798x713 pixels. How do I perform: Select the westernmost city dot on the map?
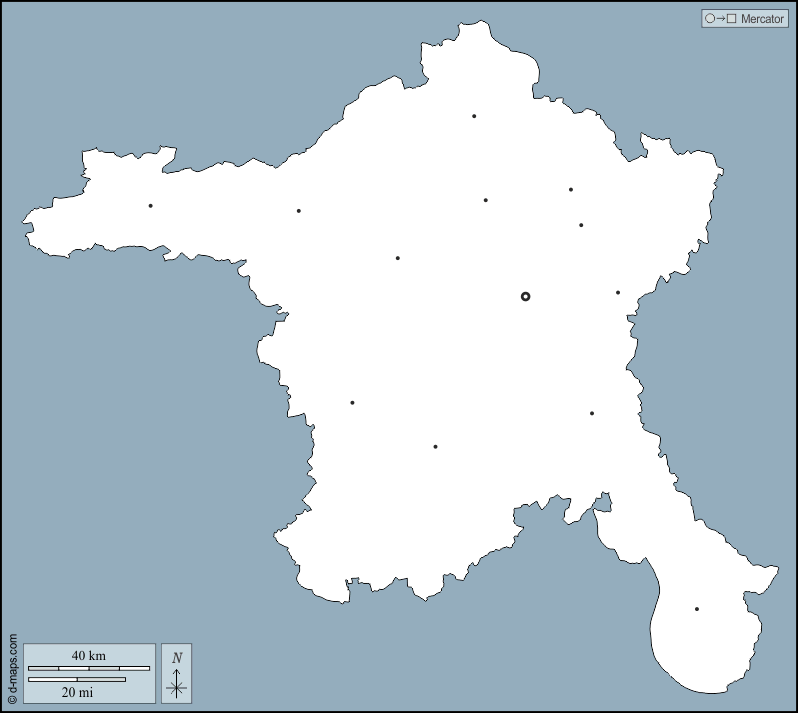151,206
